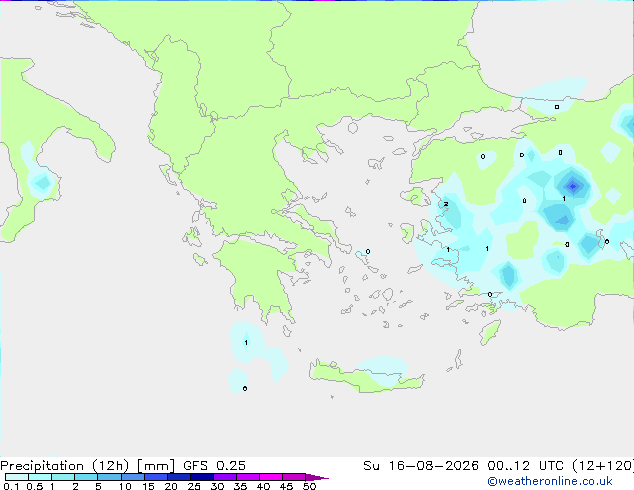The image size is (634, 490).
Task: Click the lightest 0.1–0.5 mm legend swatch
Action: click(17, 477)
